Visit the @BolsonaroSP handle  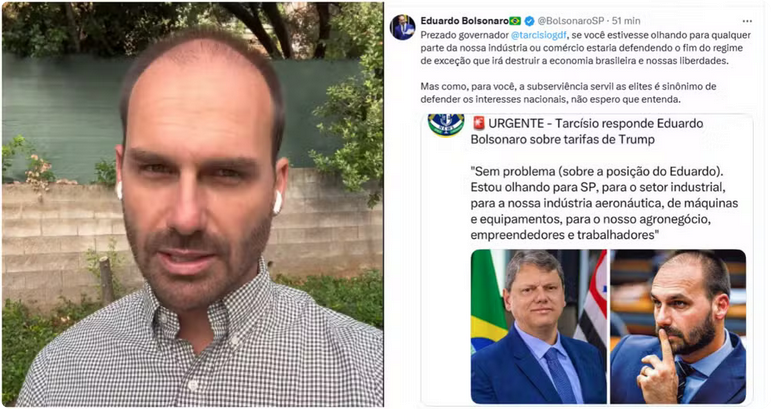570,21
